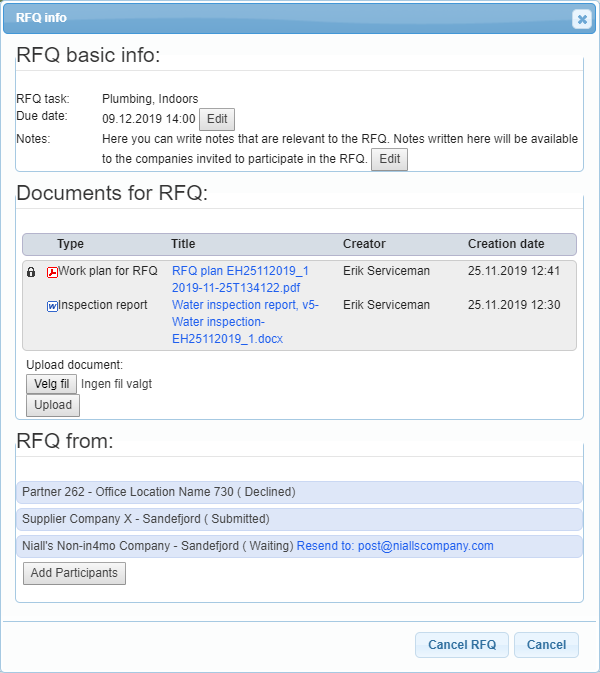Image resolution: width=600 pixels, height=673 pixels.
Task: Edit the RFQ due date
Action: tap(217, 120)
